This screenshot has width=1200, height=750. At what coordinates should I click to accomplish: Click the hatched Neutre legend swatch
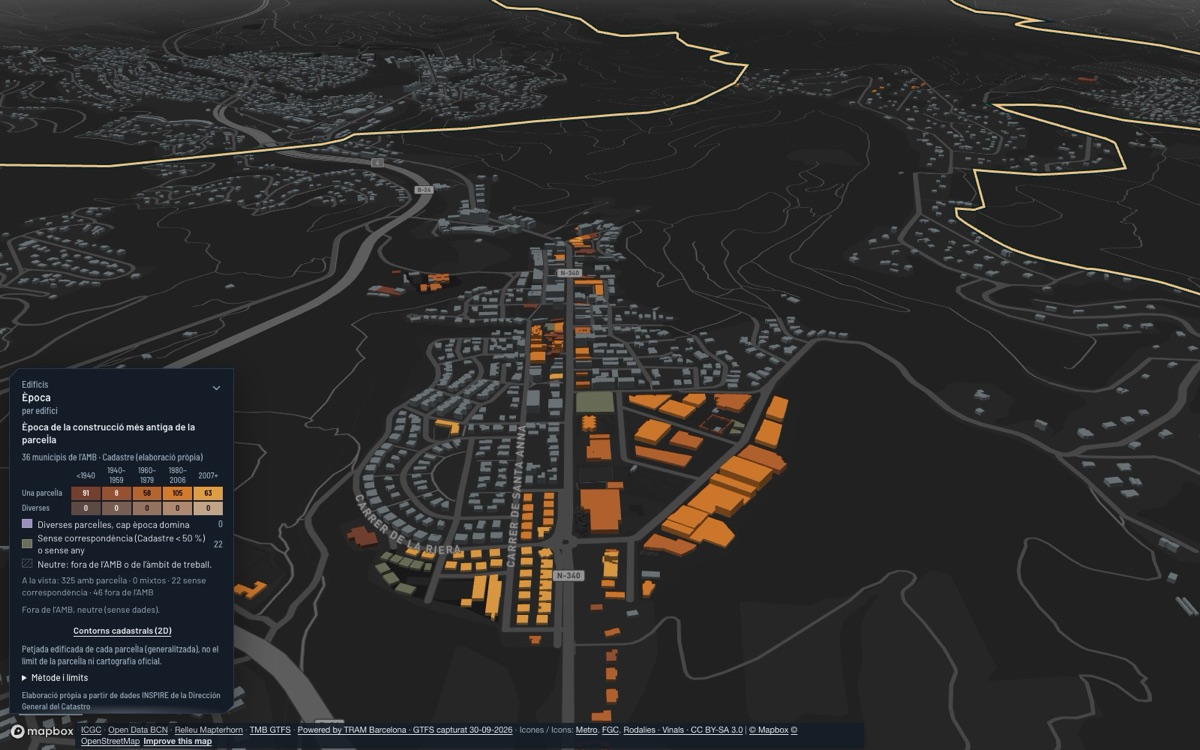[x=27, y=564]
